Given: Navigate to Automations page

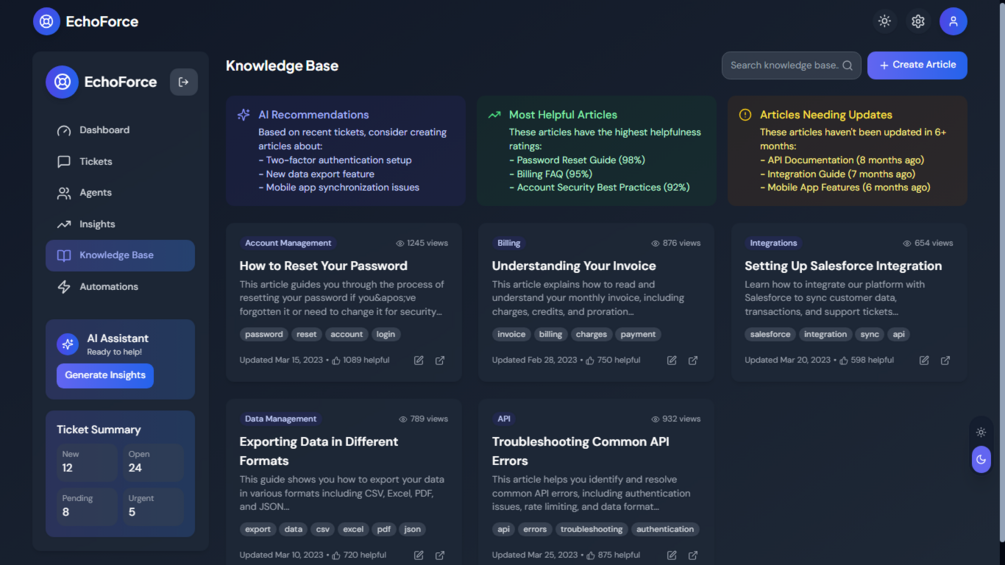Looking at the screenshot, I should click(108, 287).
